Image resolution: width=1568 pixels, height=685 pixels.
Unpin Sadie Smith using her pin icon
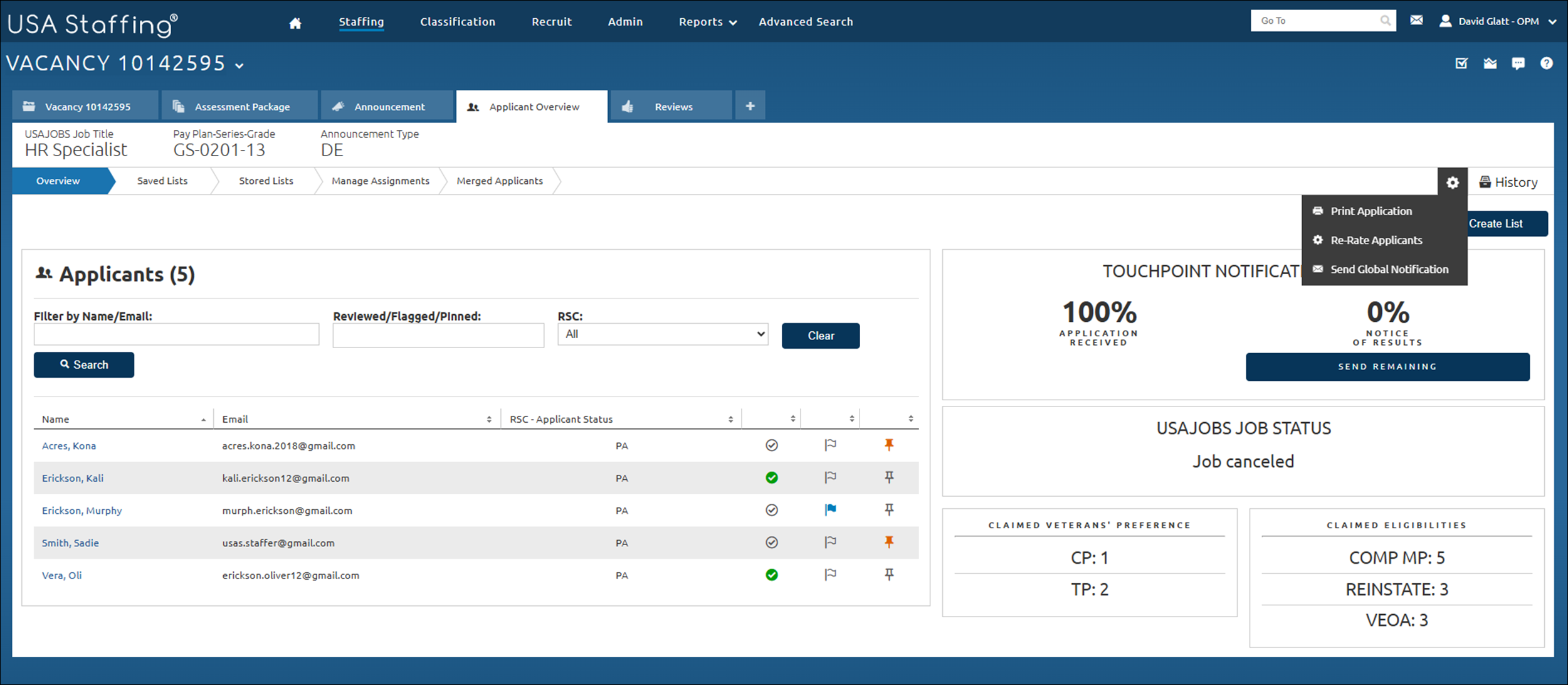pos(889,542)
